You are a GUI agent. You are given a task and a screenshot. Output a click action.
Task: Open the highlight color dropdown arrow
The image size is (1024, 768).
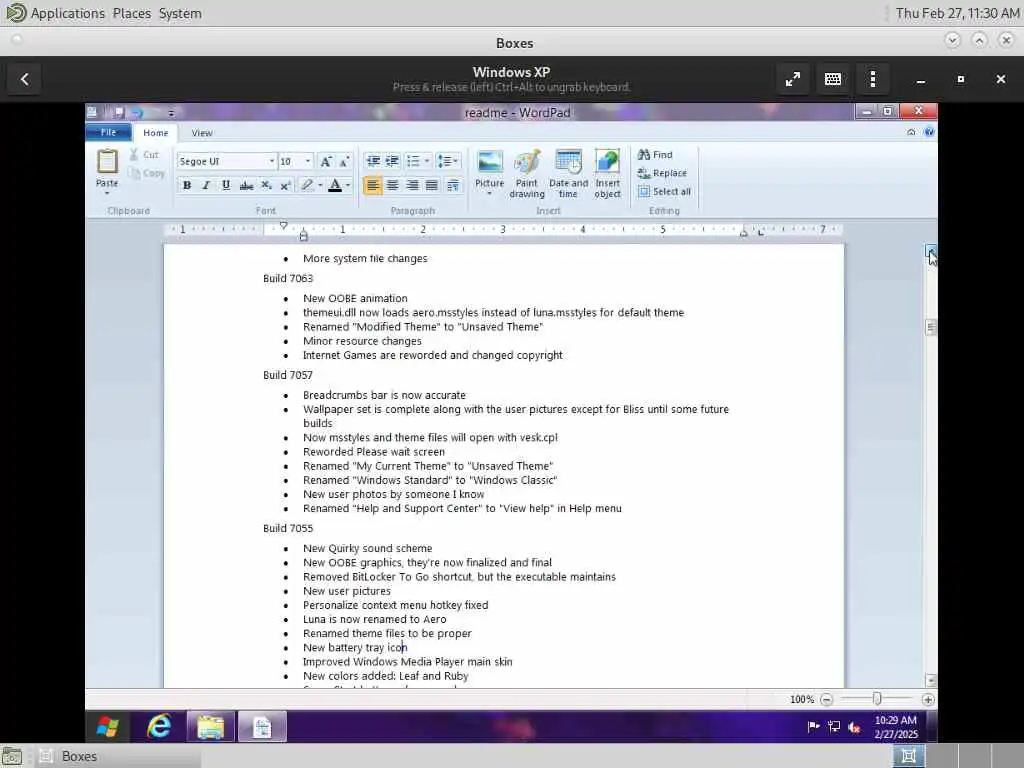point(320,185)
